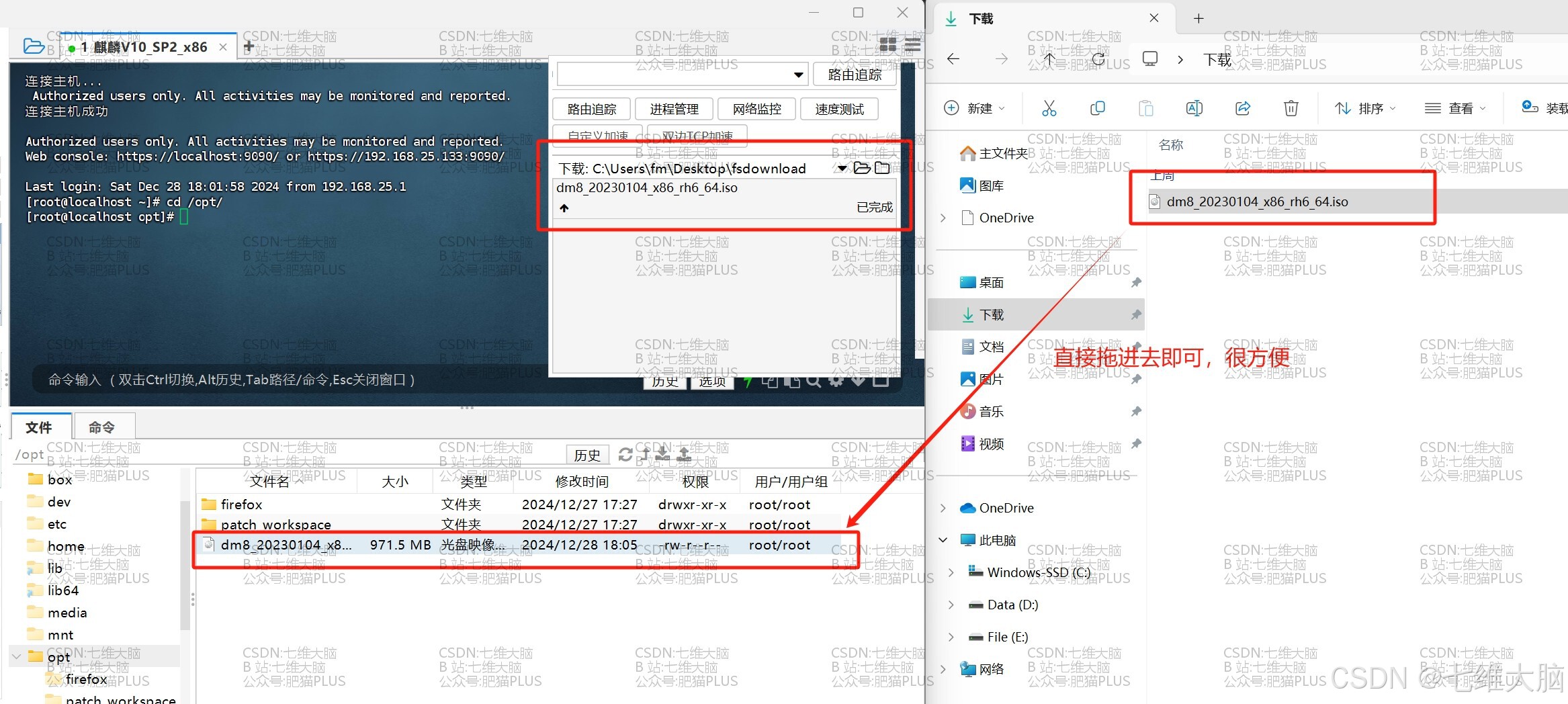Close the 麒麟V10_SP2_x86 session tab
Screen dimensions: 1568x704
point(223,47)
